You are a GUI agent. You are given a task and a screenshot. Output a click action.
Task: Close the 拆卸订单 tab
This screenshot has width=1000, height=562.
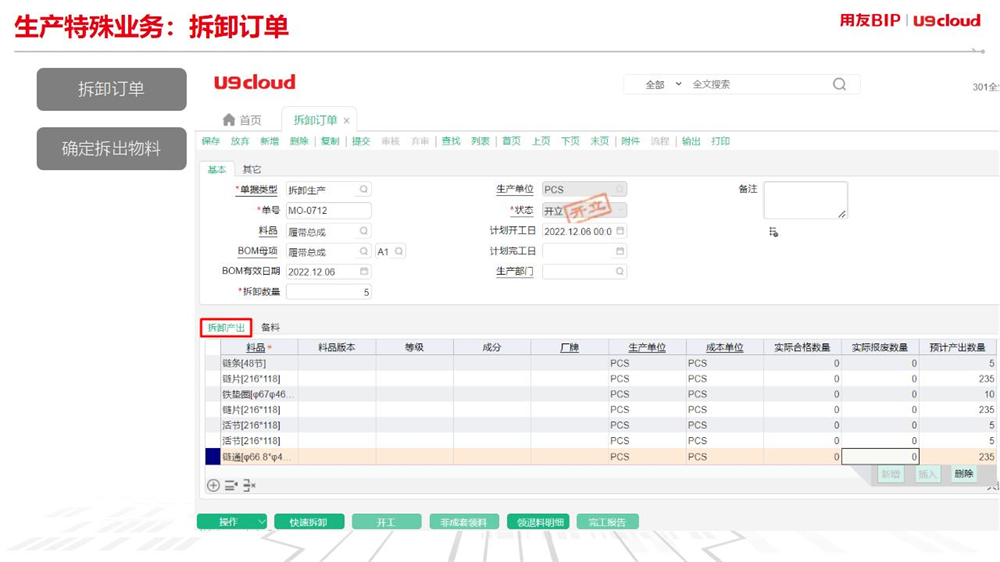[x=346, y=121]
